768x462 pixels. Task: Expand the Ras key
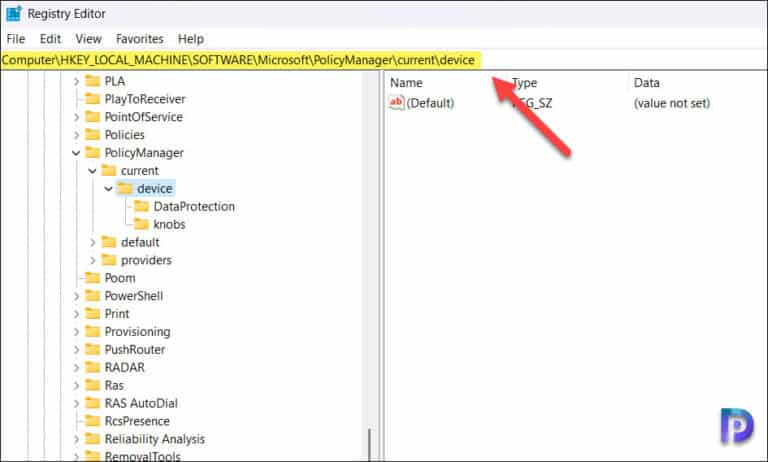click(x=76, y=386)
